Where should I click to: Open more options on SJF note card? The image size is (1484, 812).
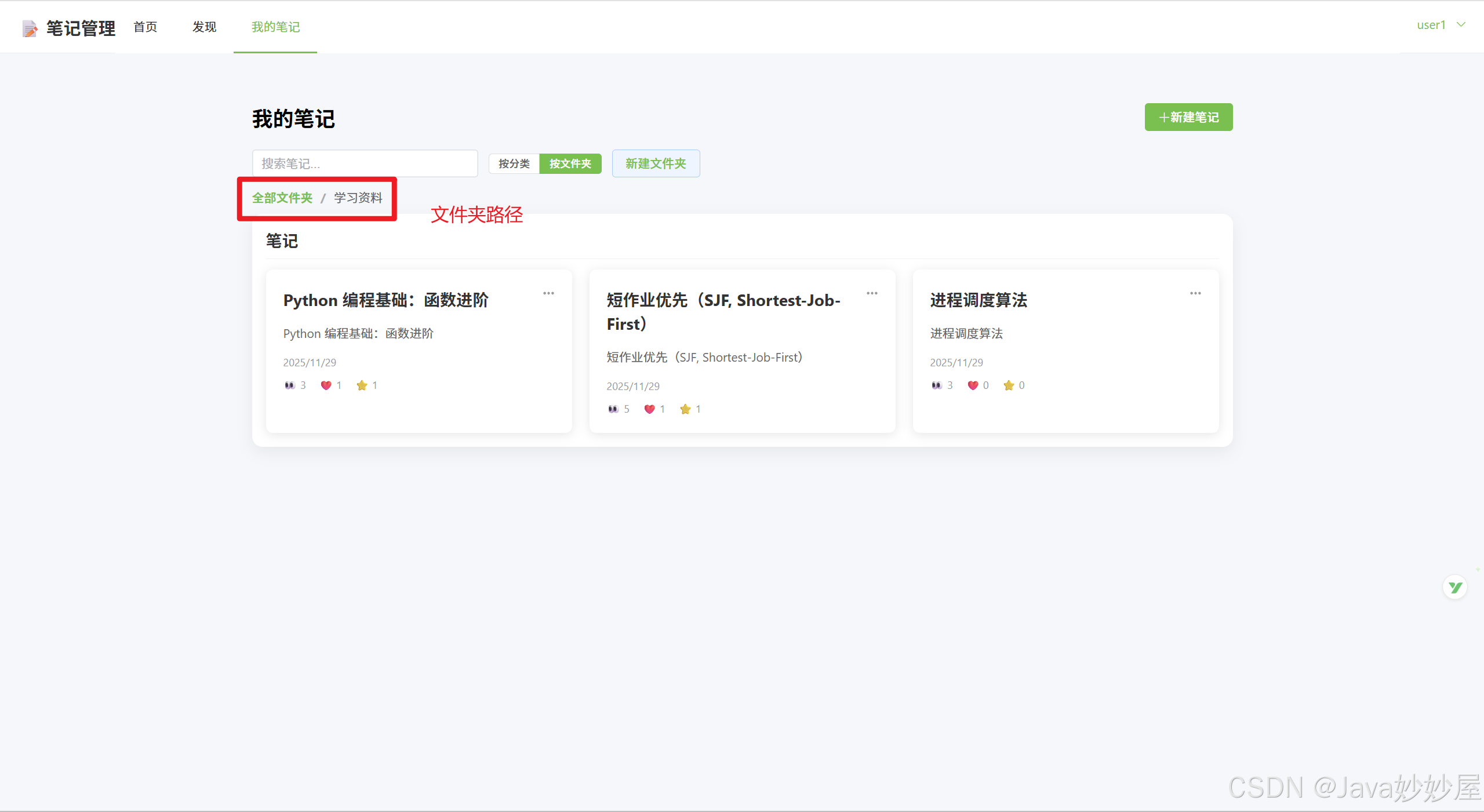pyautogui.click(x=872, y=293)
